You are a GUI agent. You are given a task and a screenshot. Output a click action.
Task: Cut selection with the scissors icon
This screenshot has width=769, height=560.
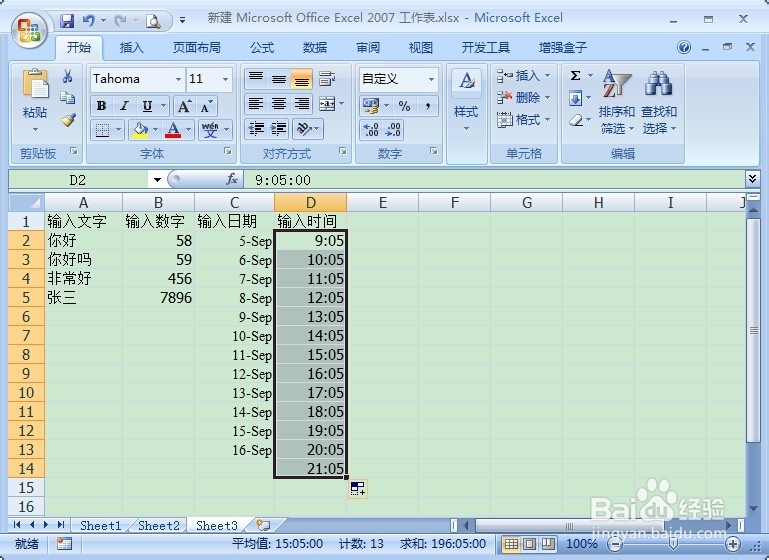(x=68, y=76)
